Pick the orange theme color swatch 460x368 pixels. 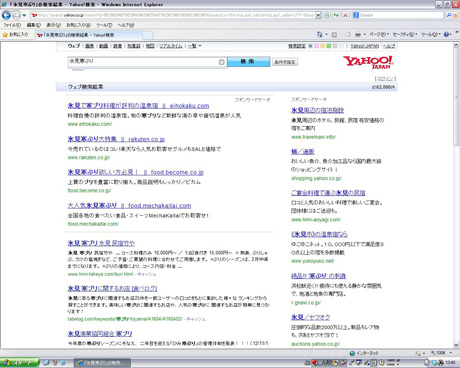click(322, 46)
